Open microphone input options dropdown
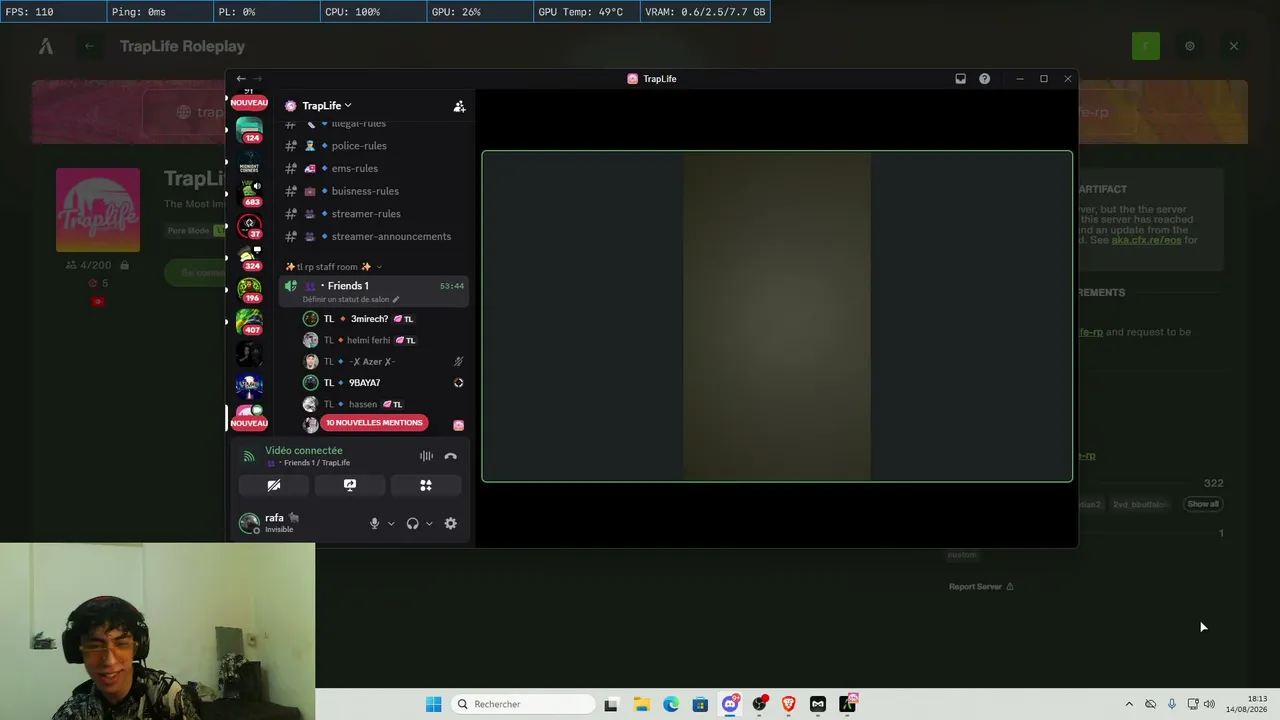This screenshot has width=1280, height=720. point(391,524)
